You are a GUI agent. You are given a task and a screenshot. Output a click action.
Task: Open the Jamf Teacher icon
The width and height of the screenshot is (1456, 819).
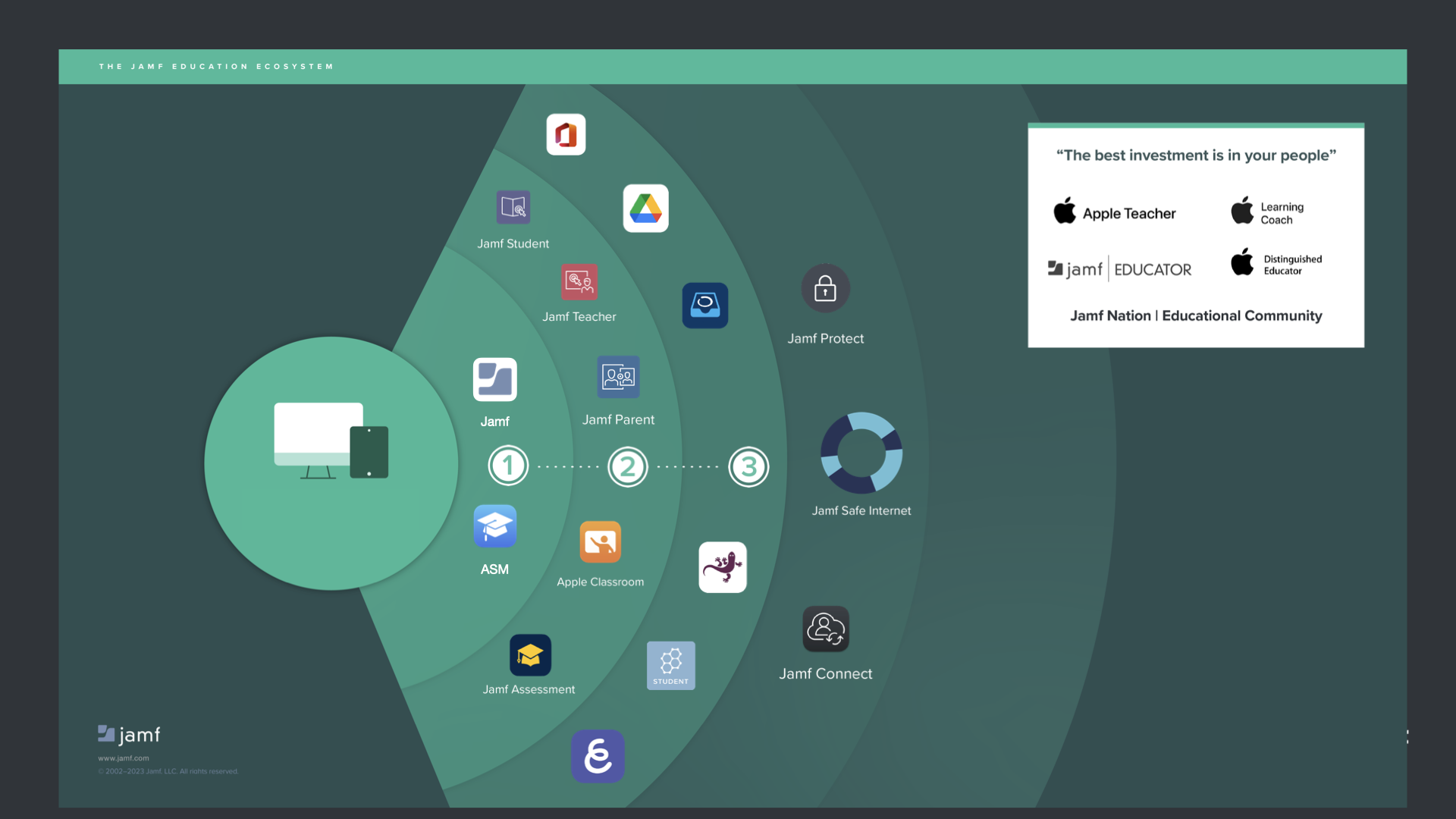(579, 282)
